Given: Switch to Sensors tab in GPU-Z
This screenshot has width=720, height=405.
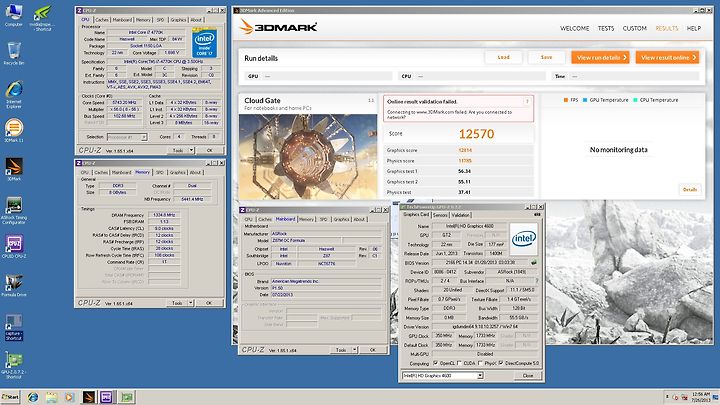Looking at the screenshot, I should (440, 215).
